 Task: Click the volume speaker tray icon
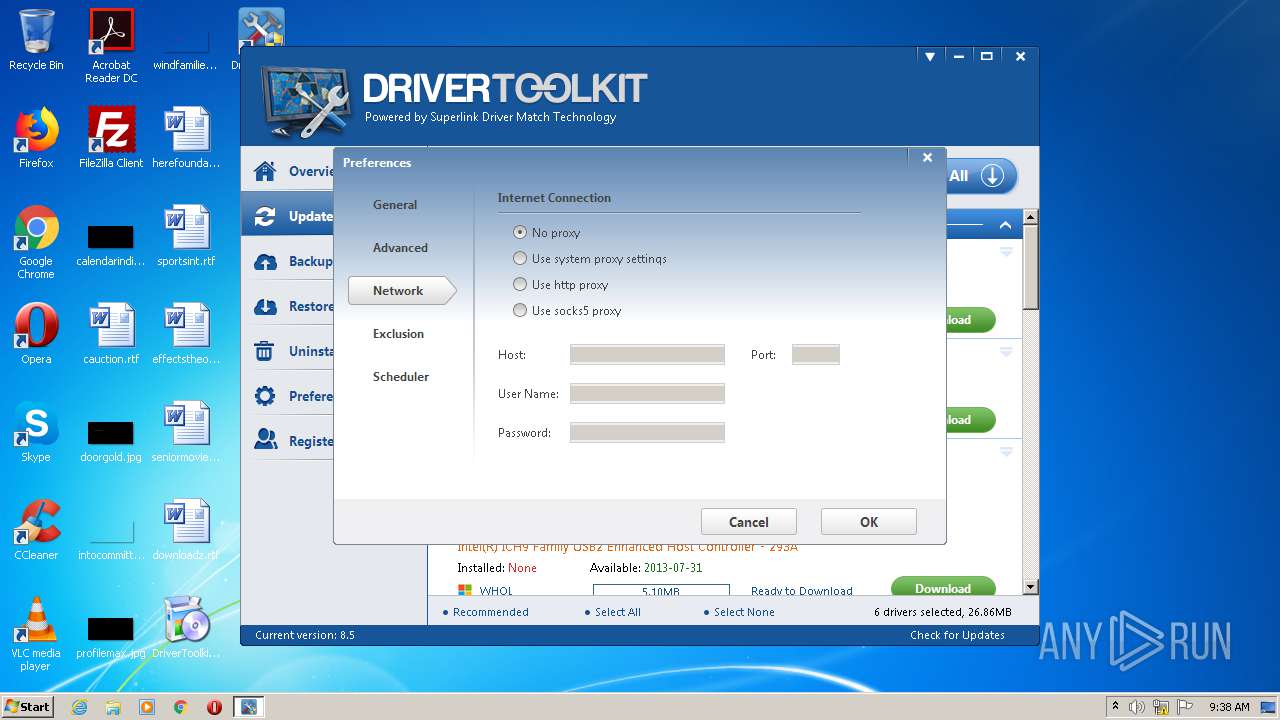pos(1137,707)
